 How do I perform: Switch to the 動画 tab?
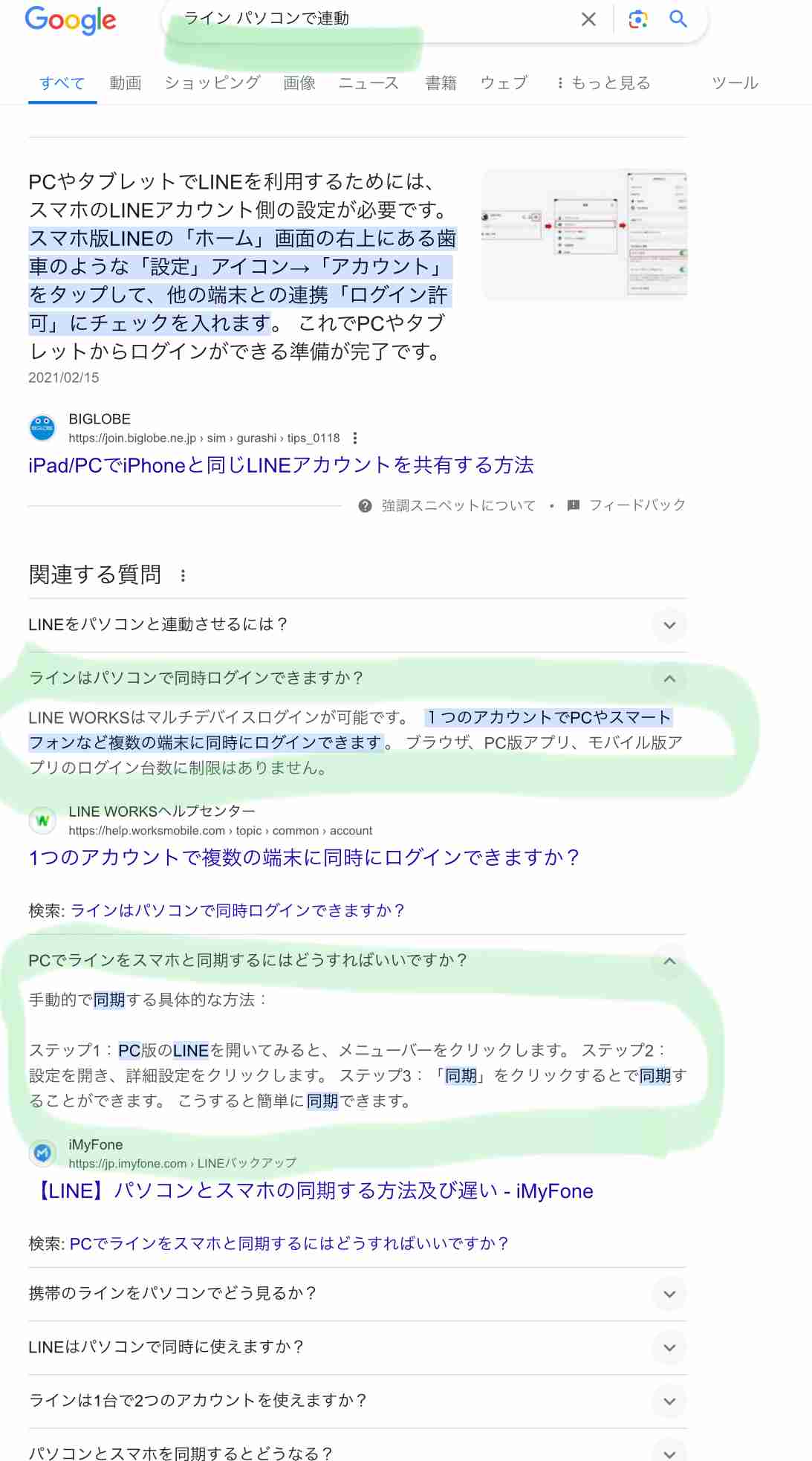click(125, 82)
